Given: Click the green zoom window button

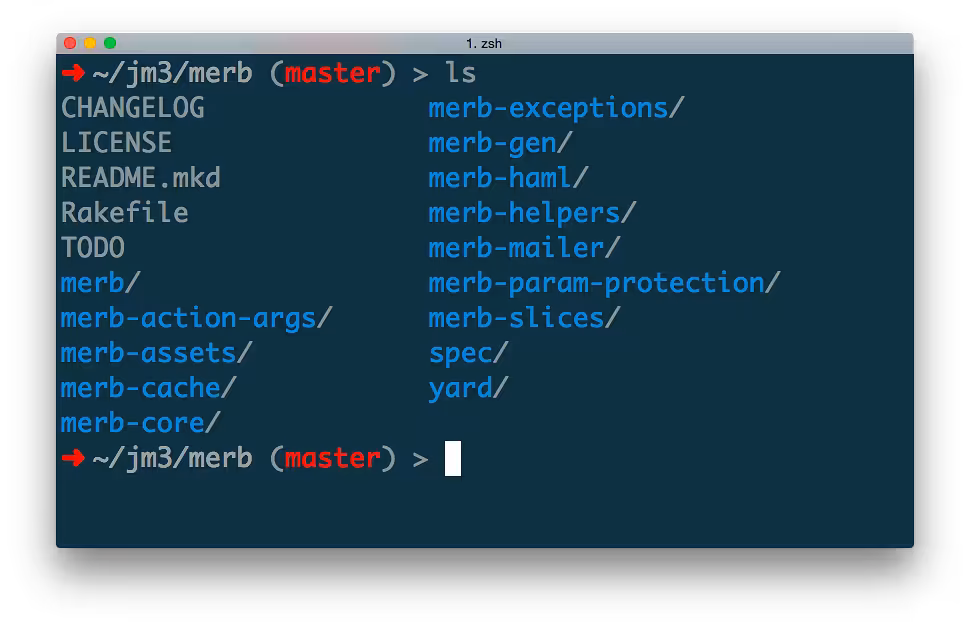Looking at the screenshot, I should click(110, 43).
